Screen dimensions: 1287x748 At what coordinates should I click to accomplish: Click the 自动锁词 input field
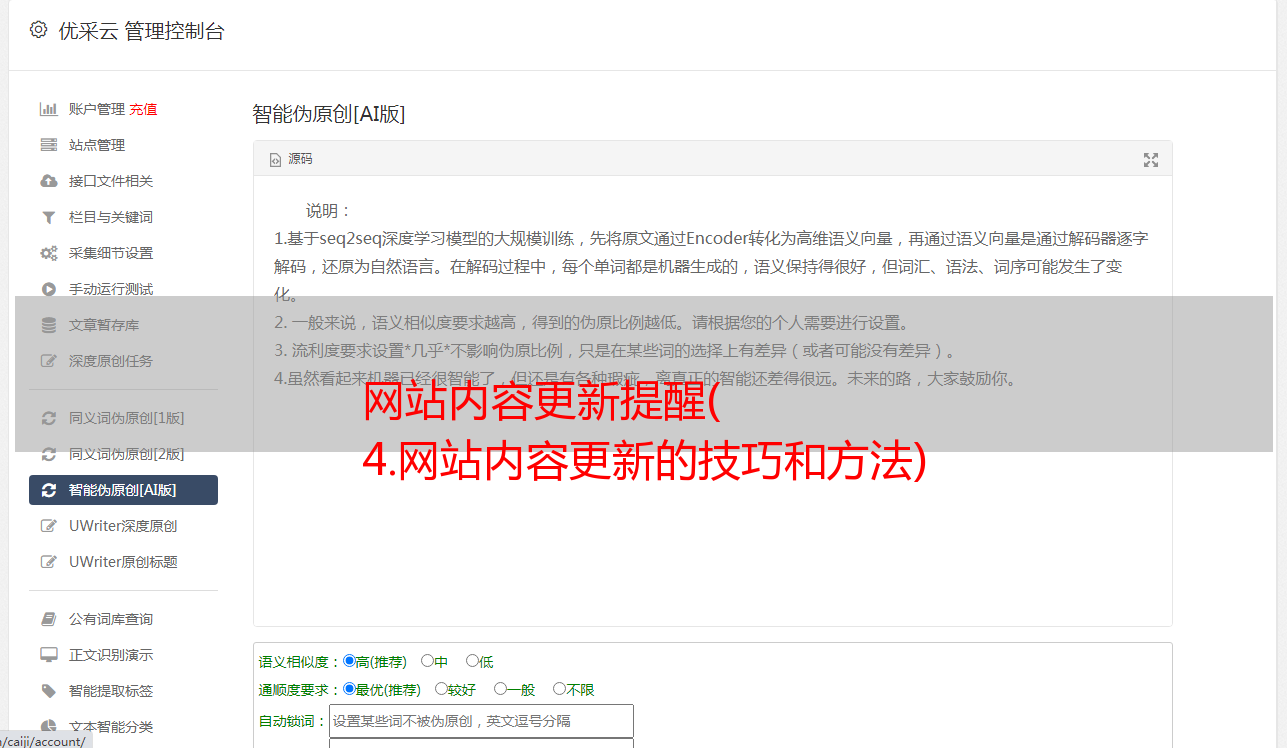[481, 720]
